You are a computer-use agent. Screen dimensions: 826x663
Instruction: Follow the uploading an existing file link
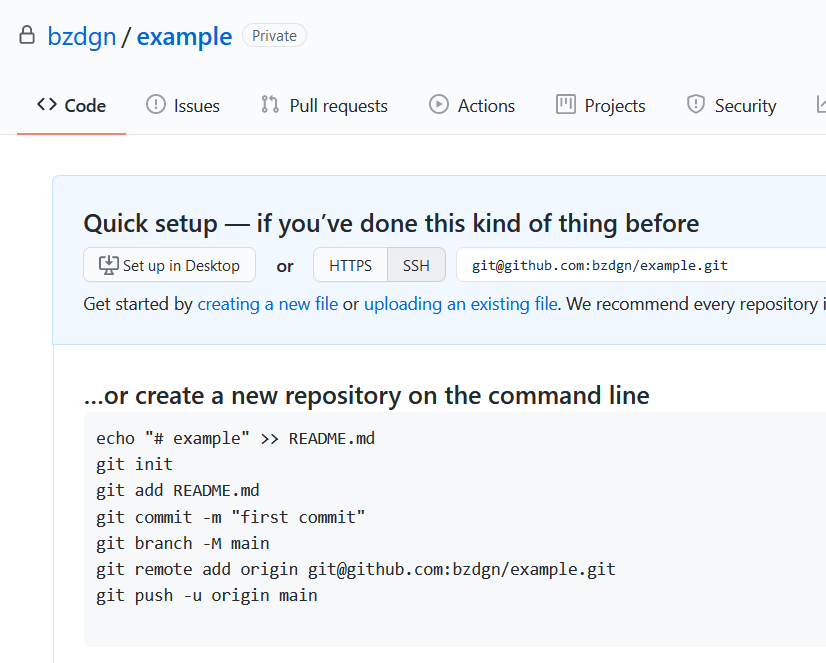461,304
